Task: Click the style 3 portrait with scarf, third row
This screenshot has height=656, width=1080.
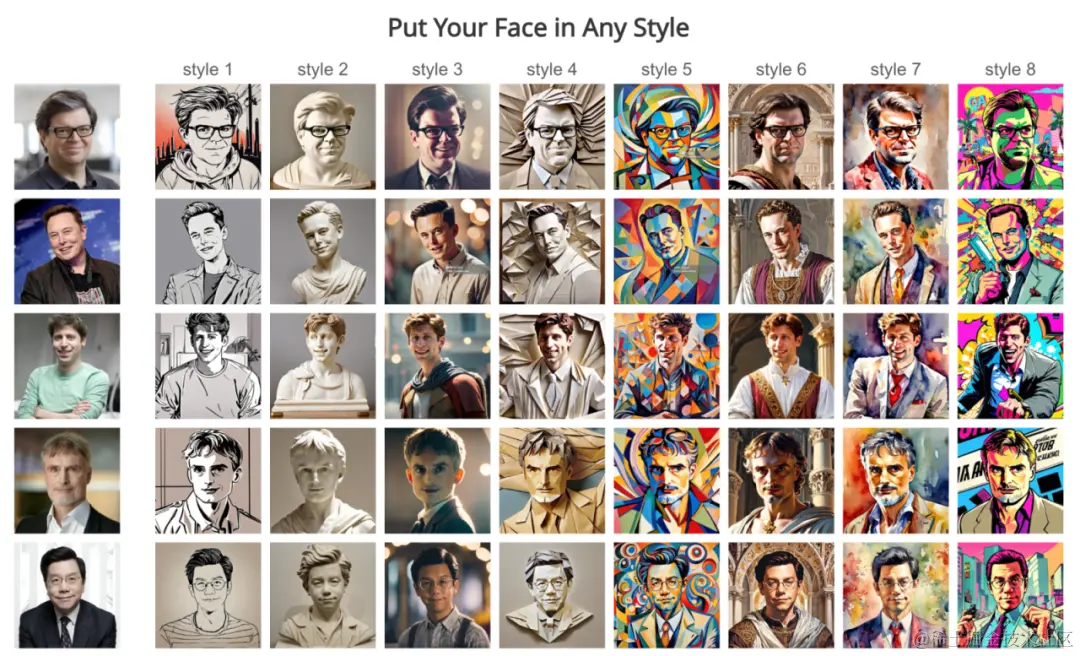Action: tap(437, 366)
